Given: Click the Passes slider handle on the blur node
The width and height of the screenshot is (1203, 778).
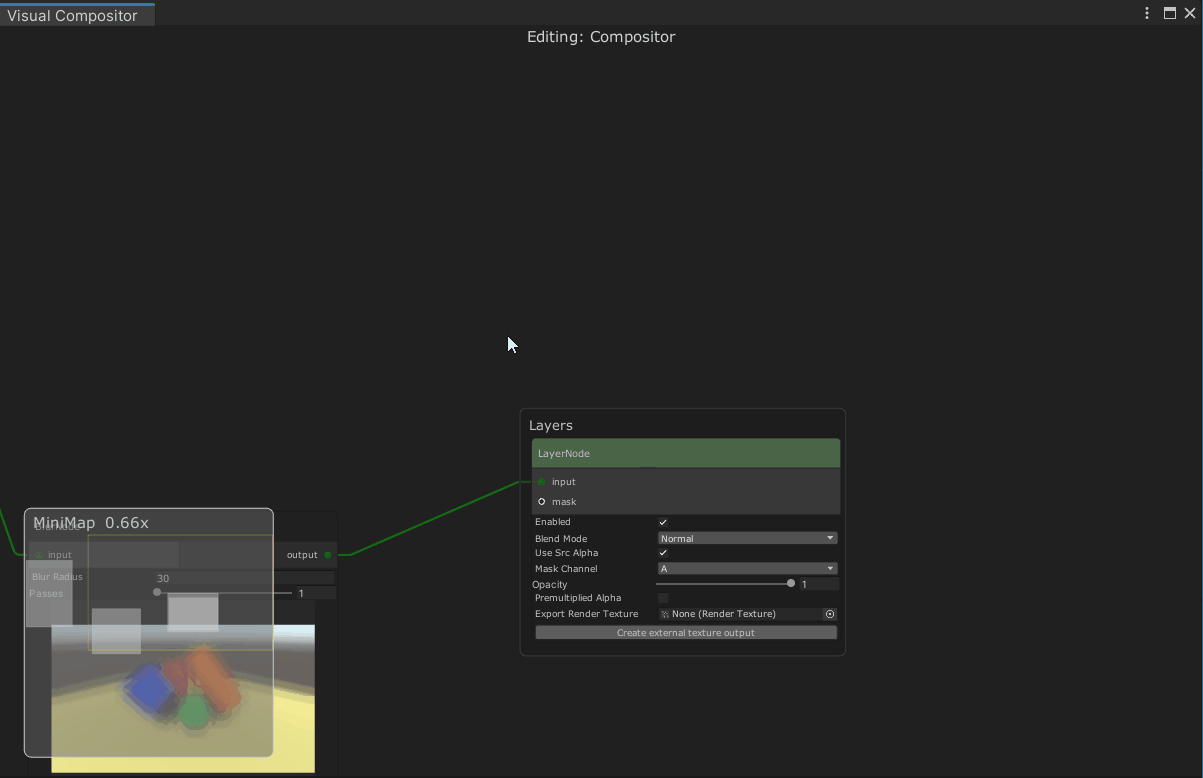Looking at the screenshot, I should pyautogui.click(x=157, y=591).
